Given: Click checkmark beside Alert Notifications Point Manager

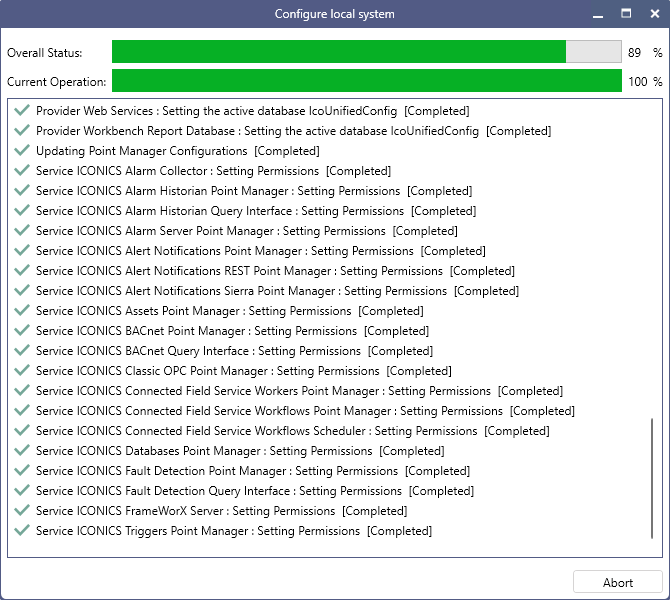Looking at the screenshot, I should (22, 250).
